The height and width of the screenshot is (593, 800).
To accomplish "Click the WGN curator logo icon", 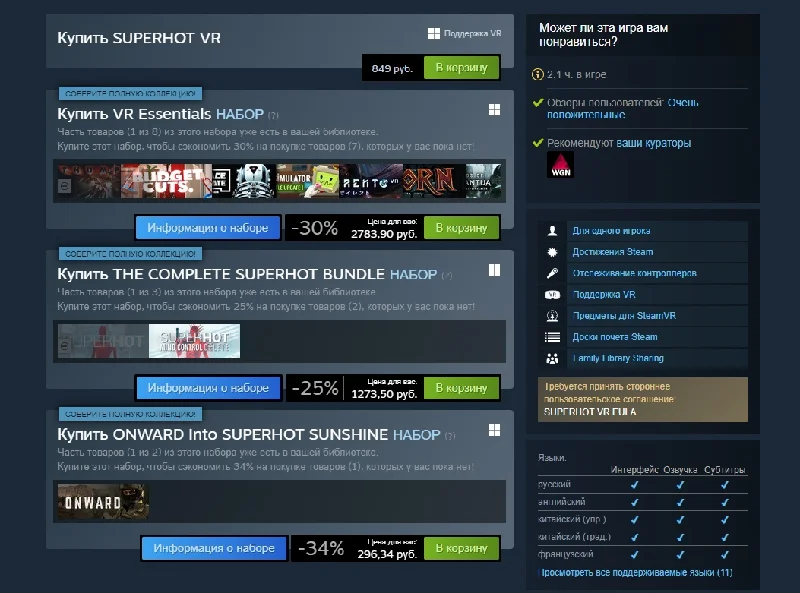I will [560, 165].
